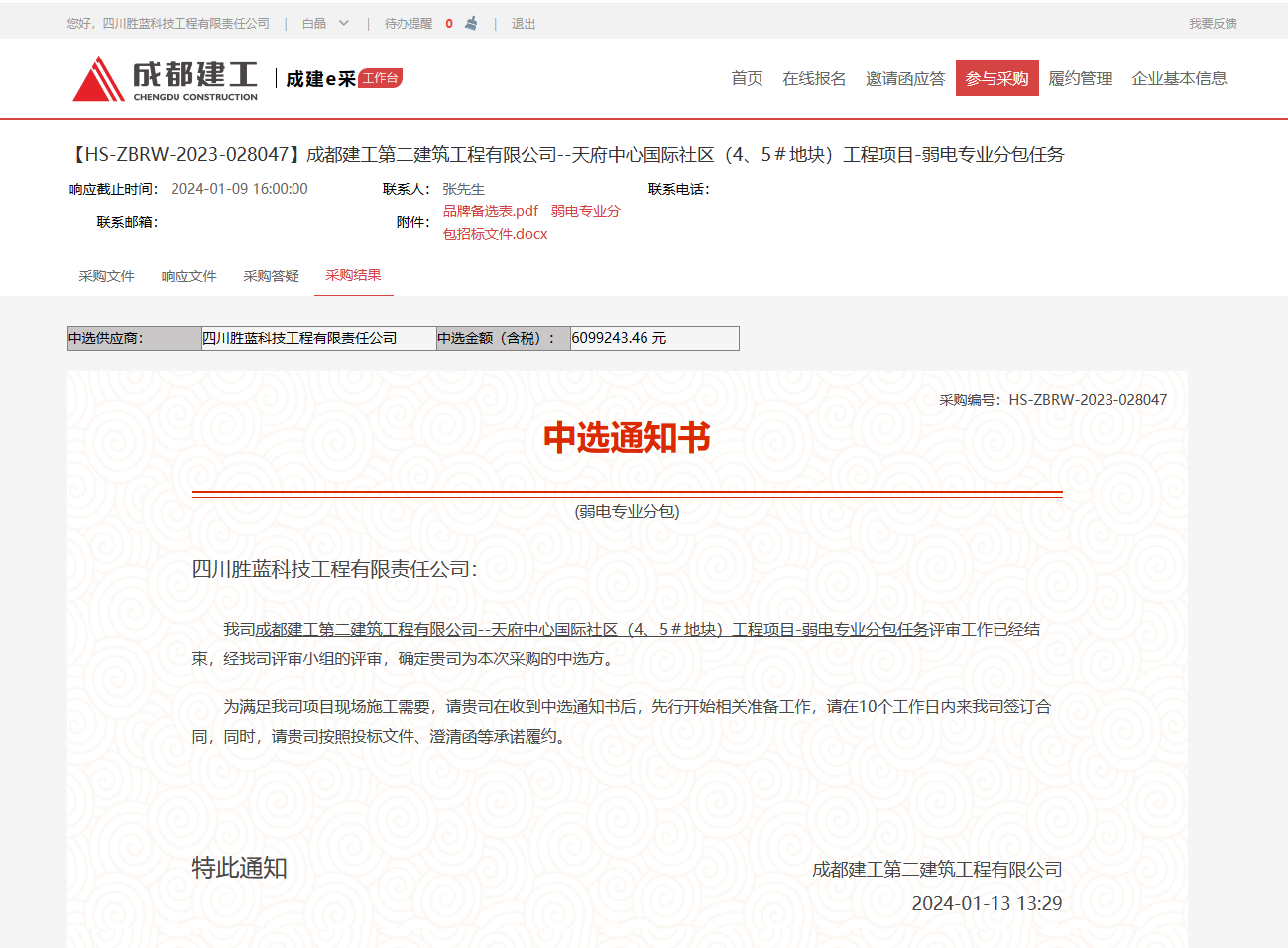Click the greeting 您好，四川胜蓝科技工程有限责任公司
The image size is (1288, 948).
click(169, 23)
